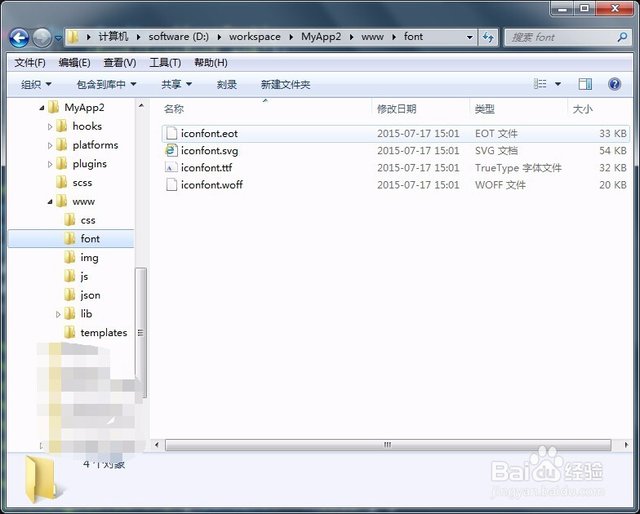
Task: Open the 组织 dropdown
Action: 36,85
